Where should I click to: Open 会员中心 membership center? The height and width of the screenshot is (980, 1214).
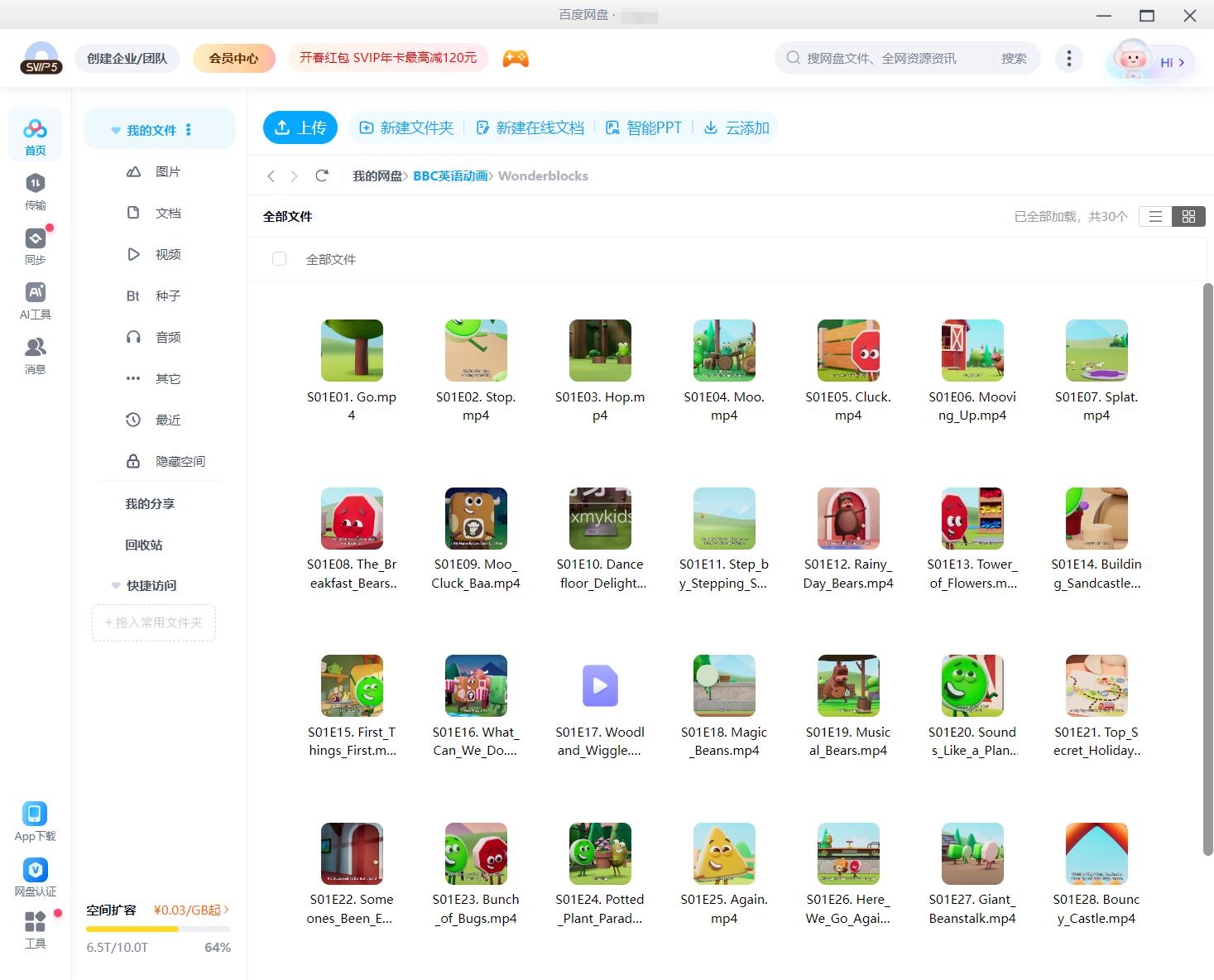[x=233, y=58]
